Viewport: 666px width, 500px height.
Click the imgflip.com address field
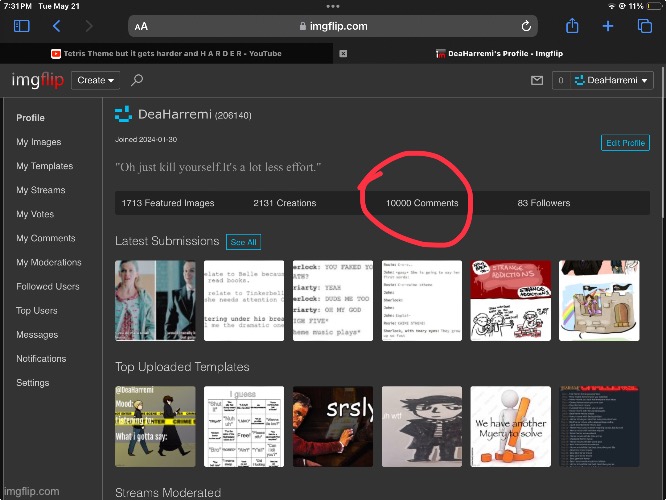[x=333, y=27]
